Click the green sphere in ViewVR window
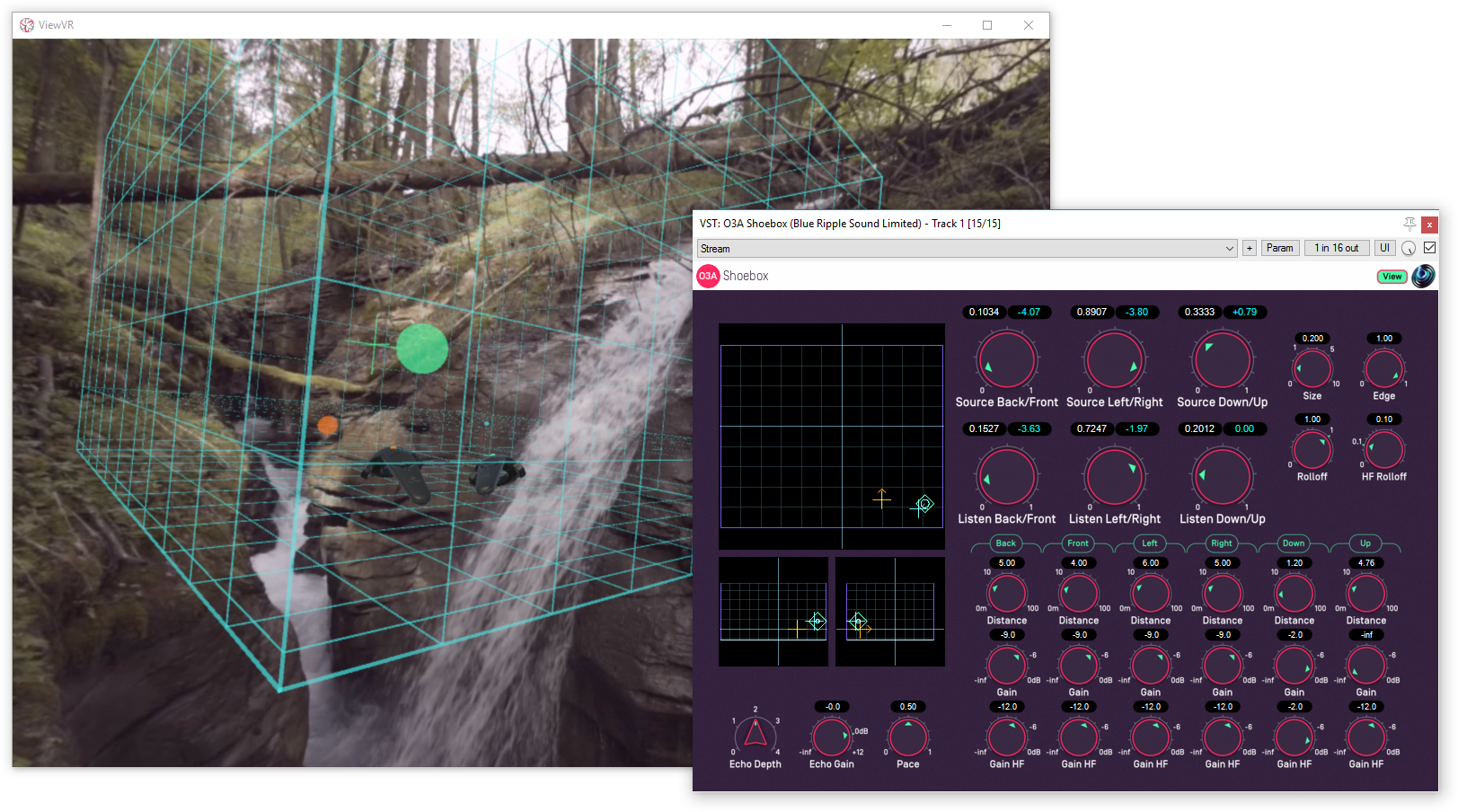The width and height of the screenshot is (1458, 812). click(x=422, y=349)
